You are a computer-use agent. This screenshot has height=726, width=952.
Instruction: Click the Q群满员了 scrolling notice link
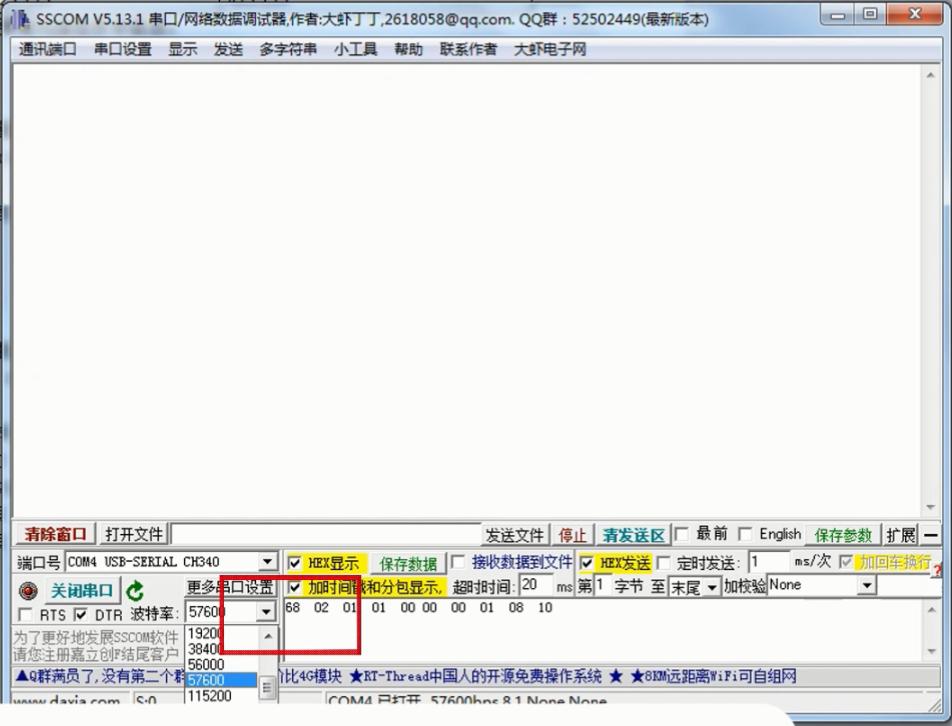pos(101,676)
